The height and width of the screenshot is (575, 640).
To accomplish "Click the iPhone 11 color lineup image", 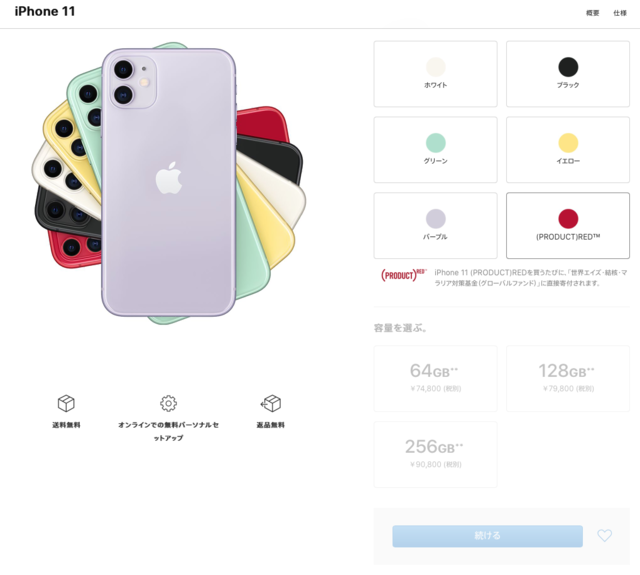I will (x=169, y=183).
